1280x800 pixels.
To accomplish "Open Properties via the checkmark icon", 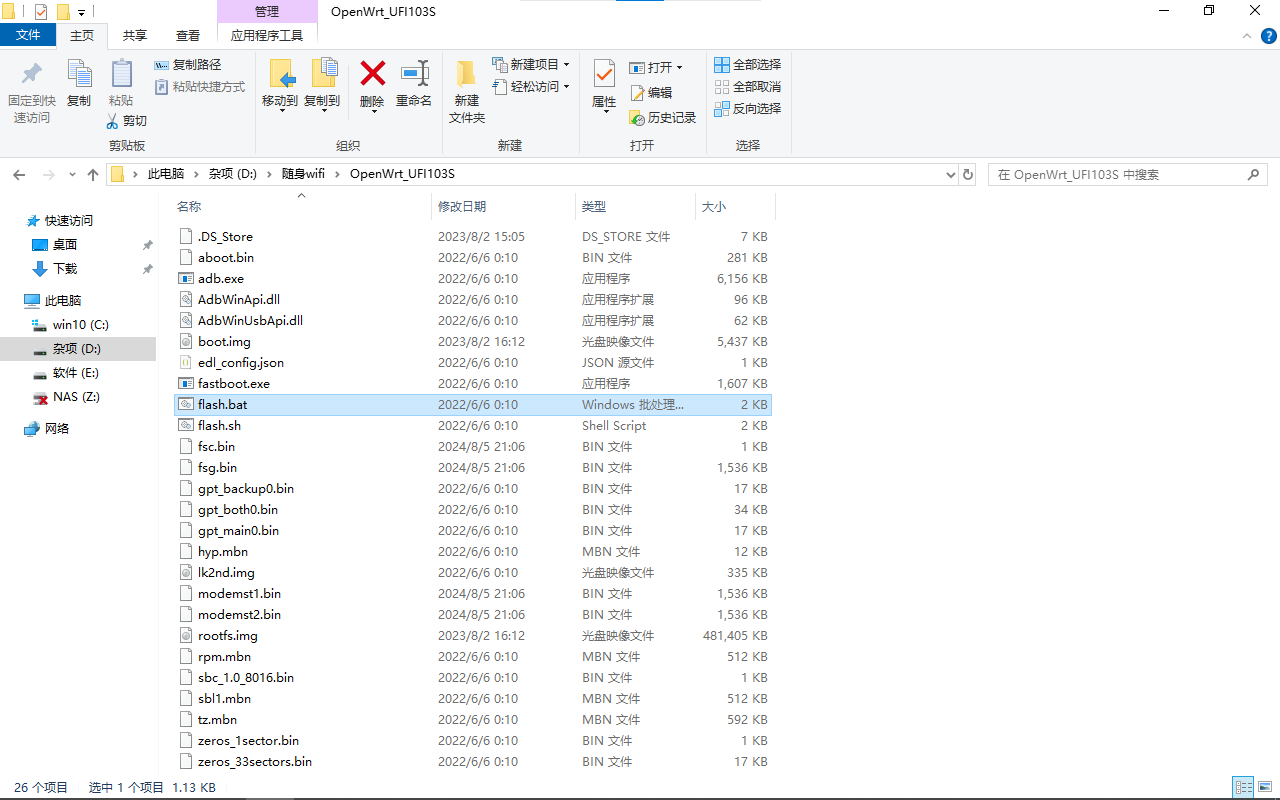I will [604, 75].
